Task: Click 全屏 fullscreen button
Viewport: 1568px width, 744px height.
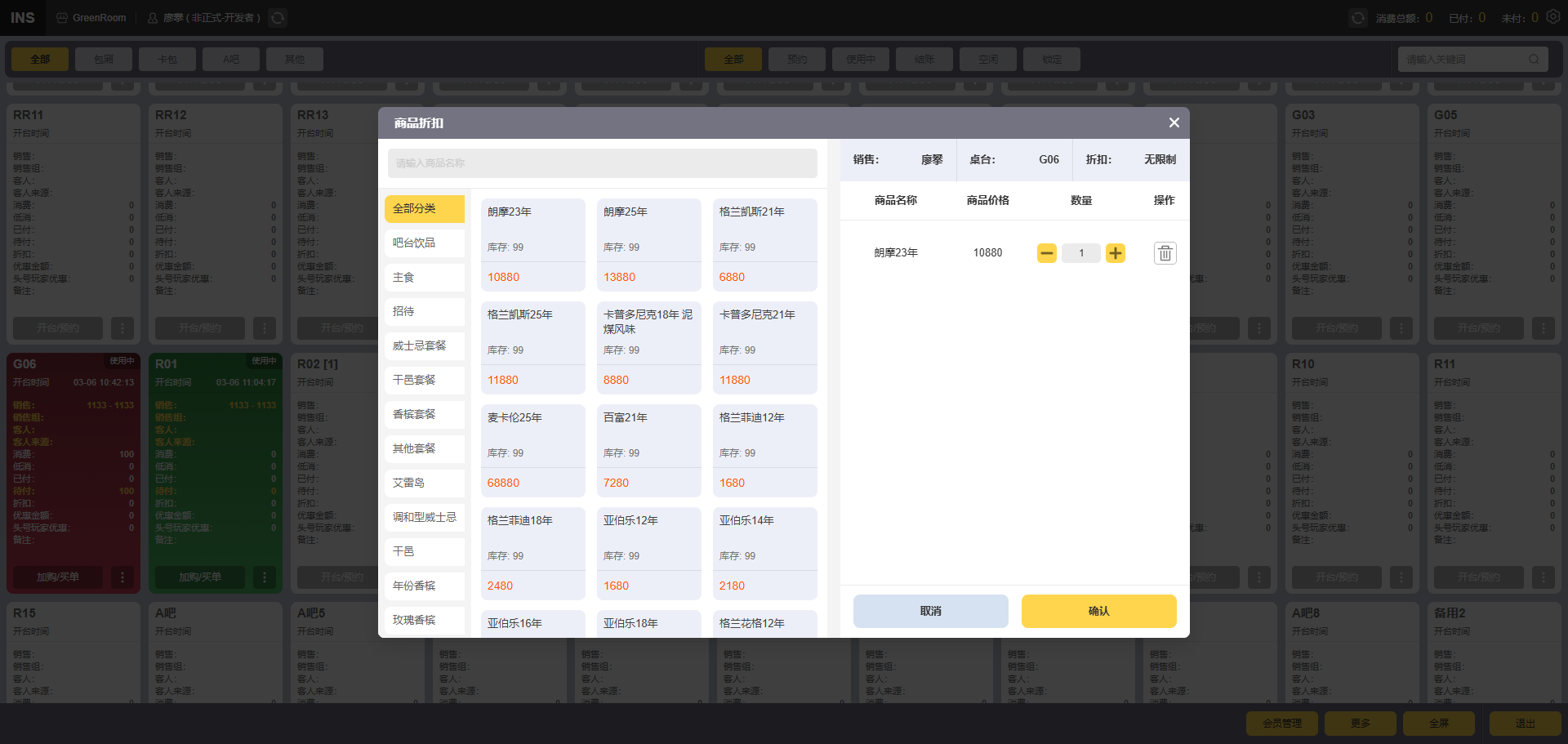Action: click(1439, 724)
